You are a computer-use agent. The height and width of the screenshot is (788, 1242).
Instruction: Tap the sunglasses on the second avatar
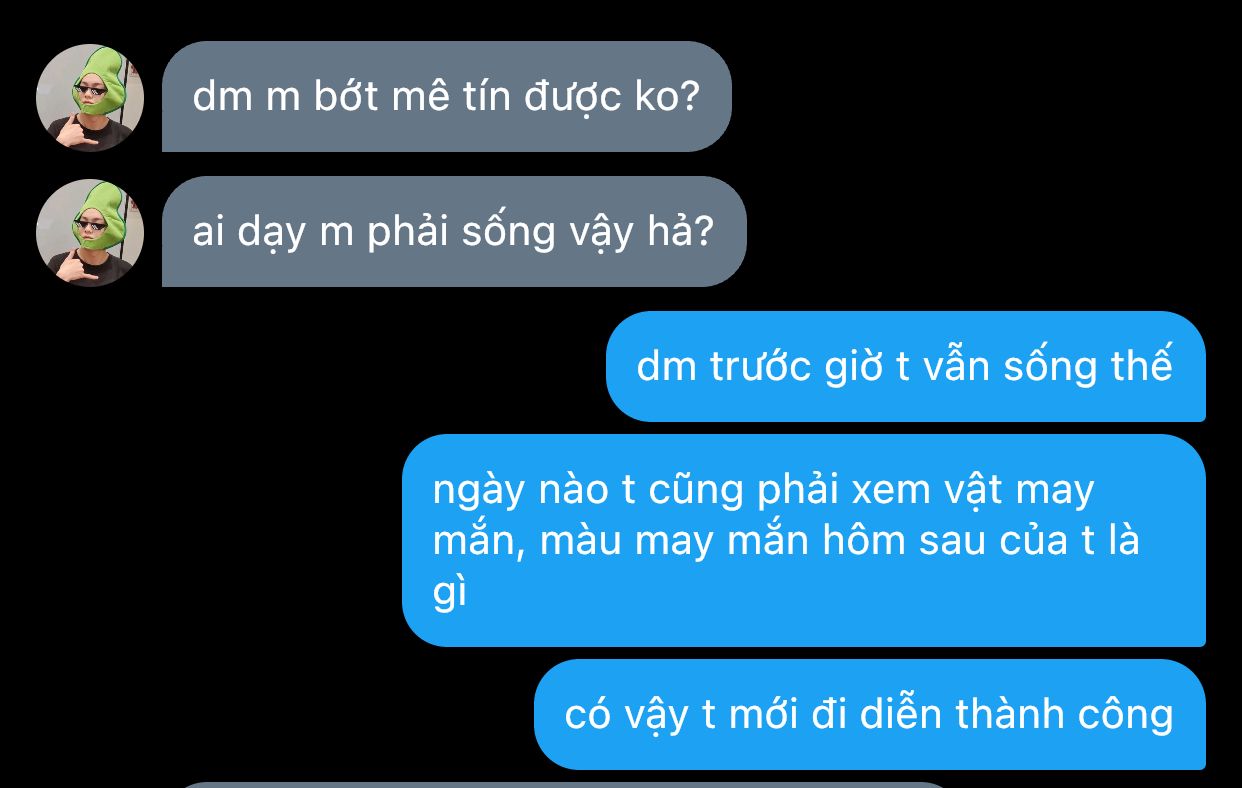pos(93,226)
